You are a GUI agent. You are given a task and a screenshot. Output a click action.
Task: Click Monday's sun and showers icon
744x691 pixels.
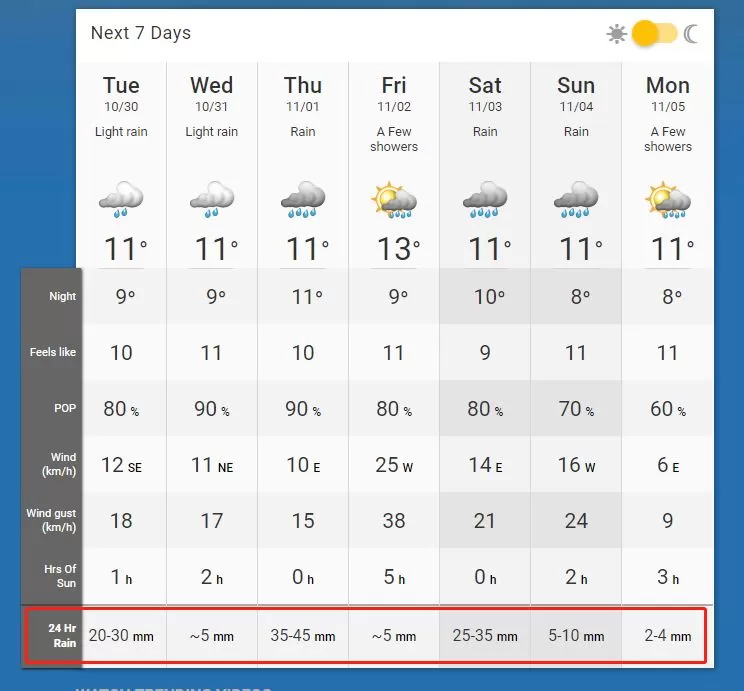click(x=668, y=199)
